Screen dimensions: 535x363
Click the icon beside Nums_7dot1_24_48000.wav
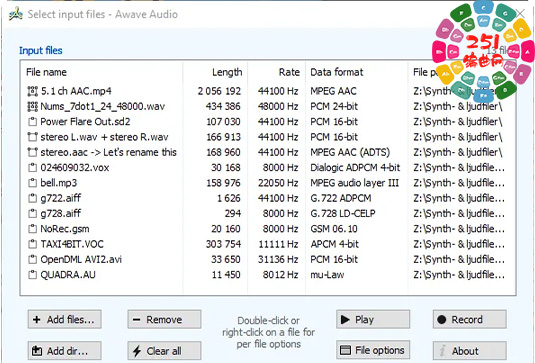click(x=32, y=106)
